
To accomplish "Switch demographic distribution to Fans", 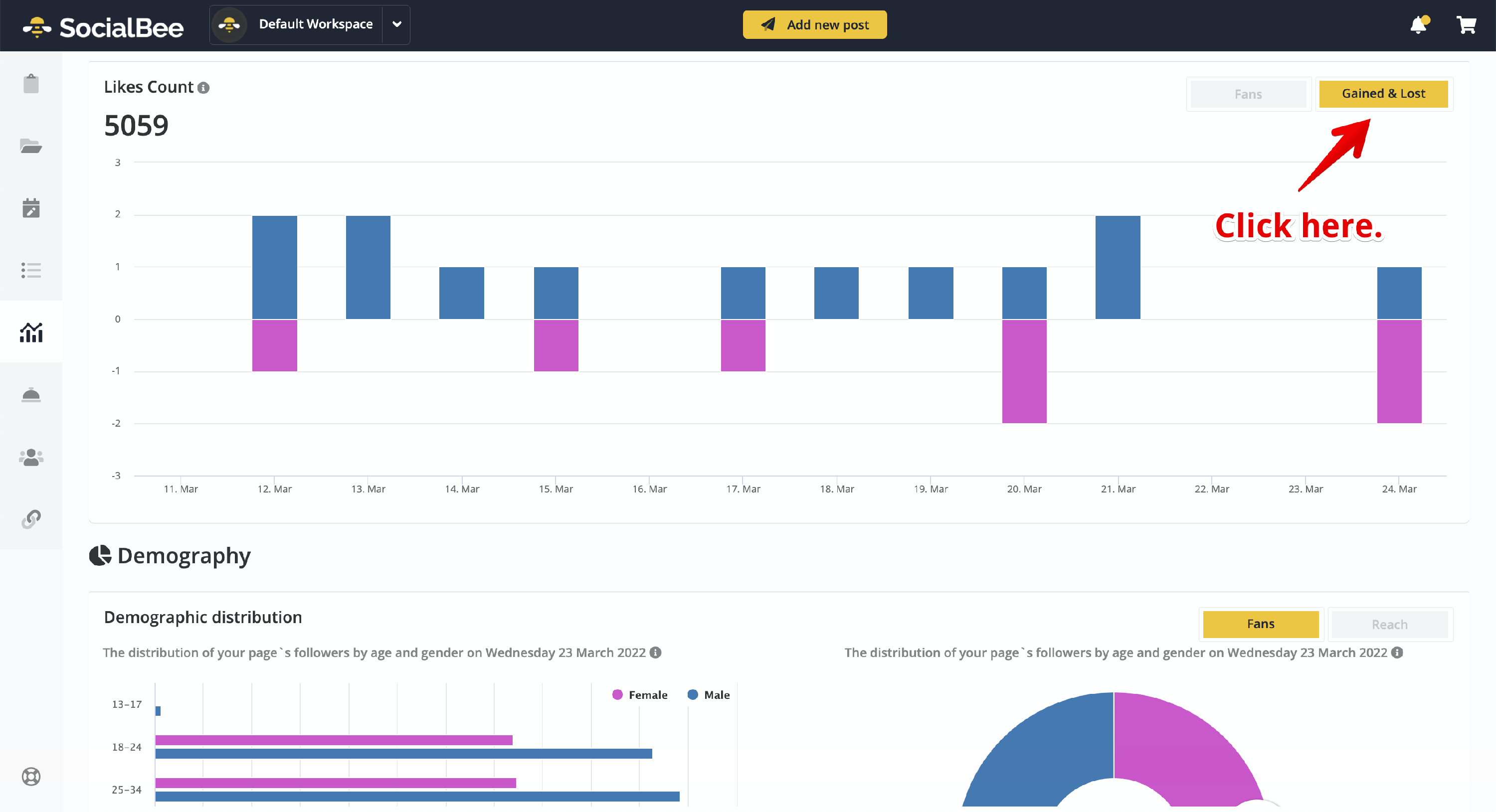I will click(x=1260, y=624).
